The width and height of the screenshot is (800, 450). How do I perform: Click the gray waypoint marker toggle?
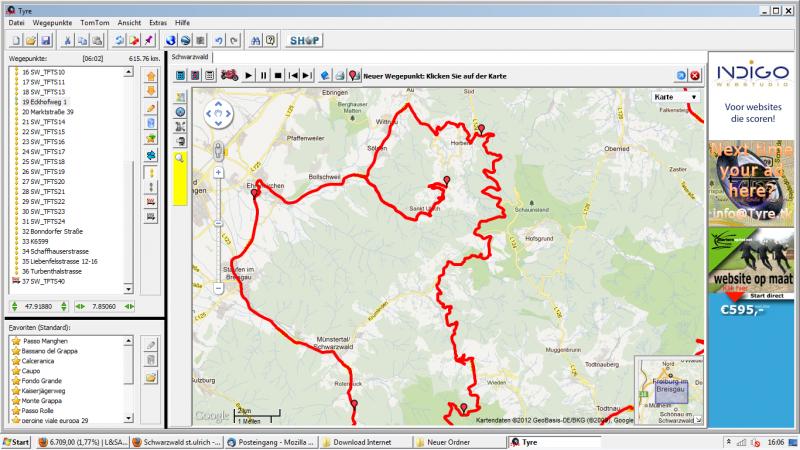pos(151,187)
